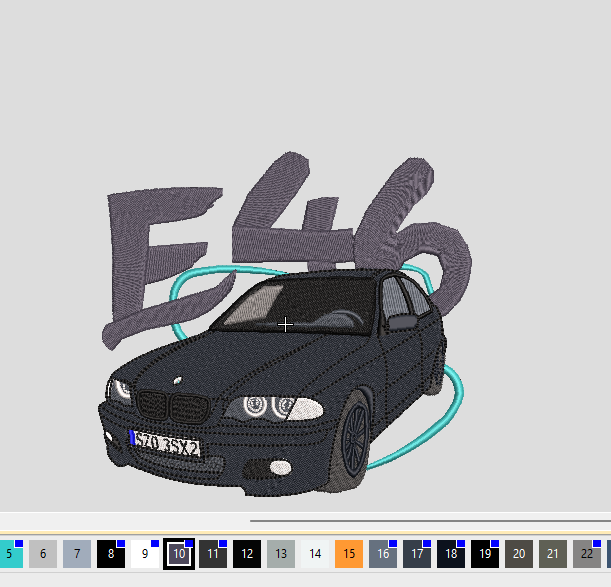Viewport: 611px width, 587px height.
Task: Select black swatch number 12
Action: tap(247, 553)
